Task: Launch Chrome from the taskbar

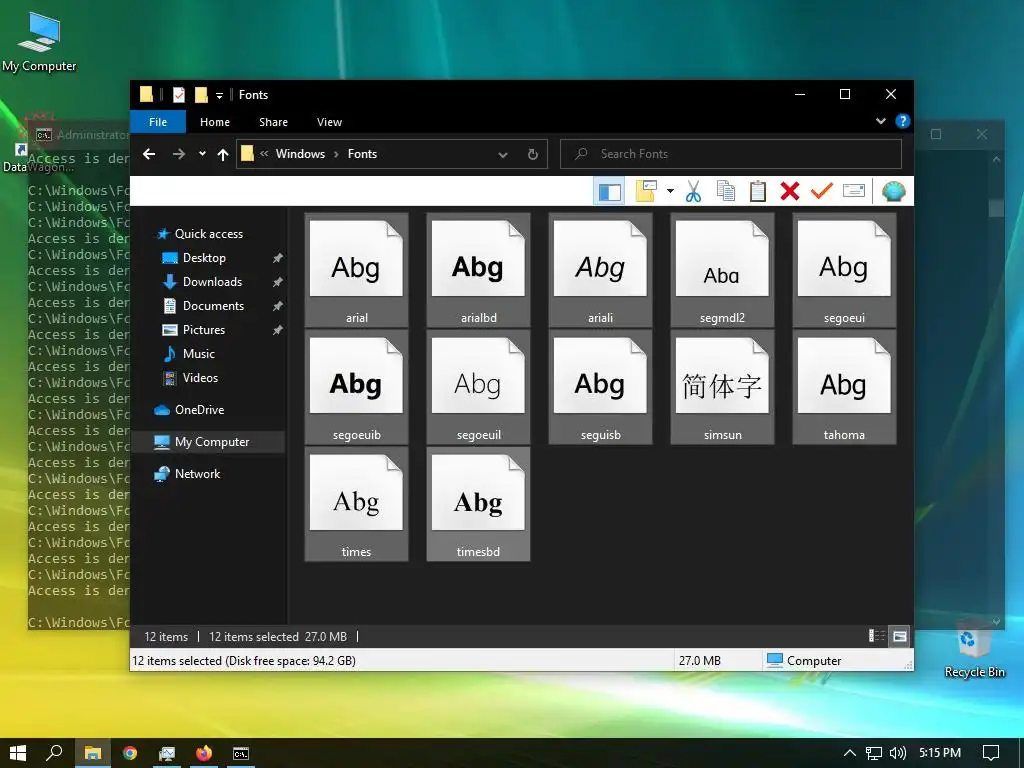Action: [130, 753]
